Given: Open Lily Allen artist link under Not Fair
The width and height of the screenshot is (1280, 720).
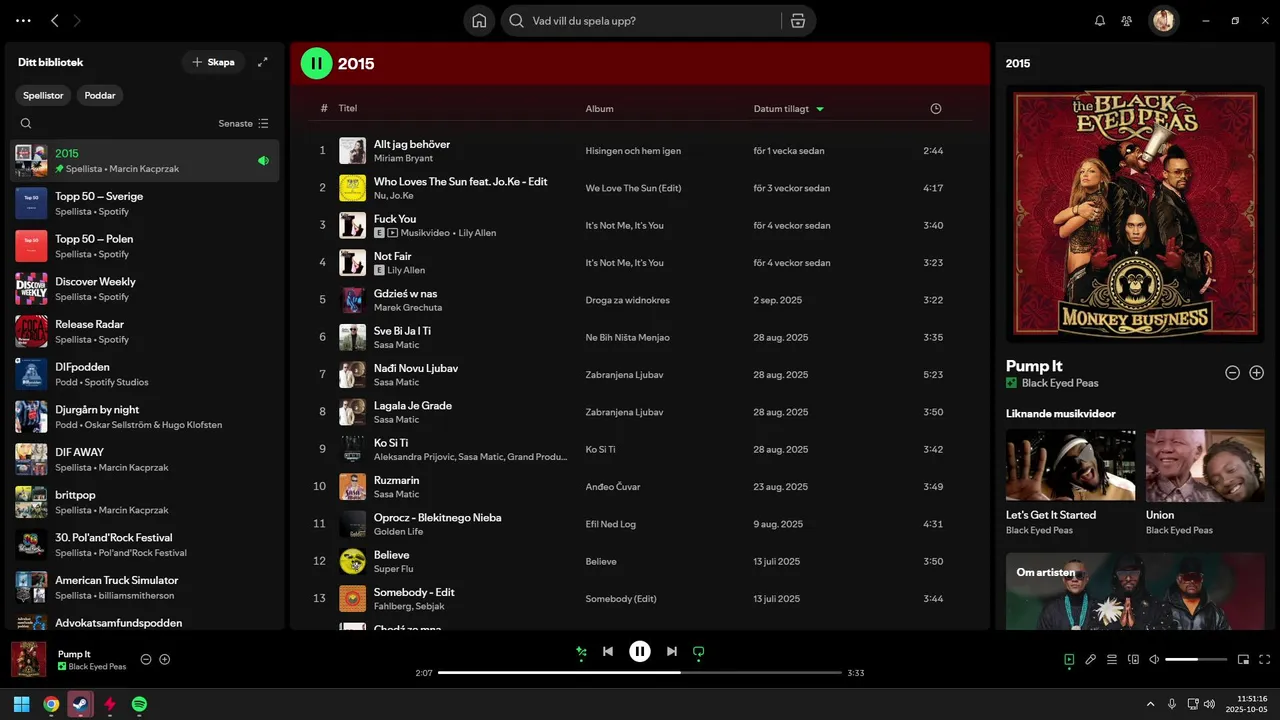Looking at the screenshot, I should click(x=406, y=270).
